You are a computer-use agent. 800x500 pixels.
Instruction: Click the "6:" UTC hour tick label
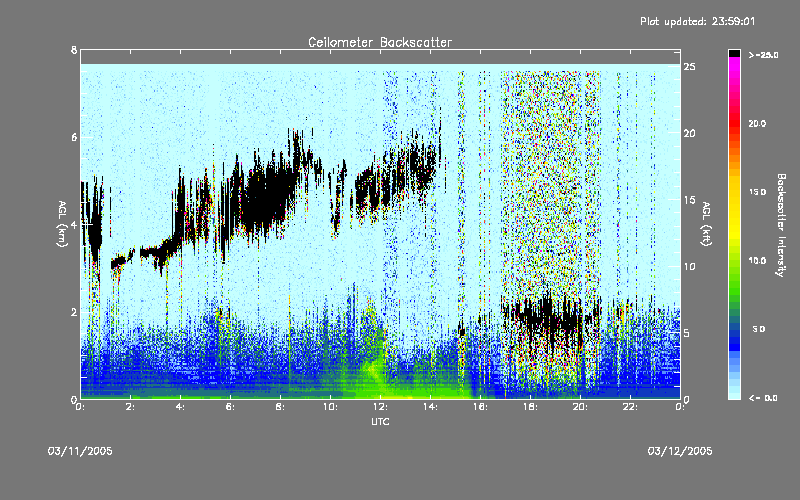pyautogui.click(x=231, y=407)
